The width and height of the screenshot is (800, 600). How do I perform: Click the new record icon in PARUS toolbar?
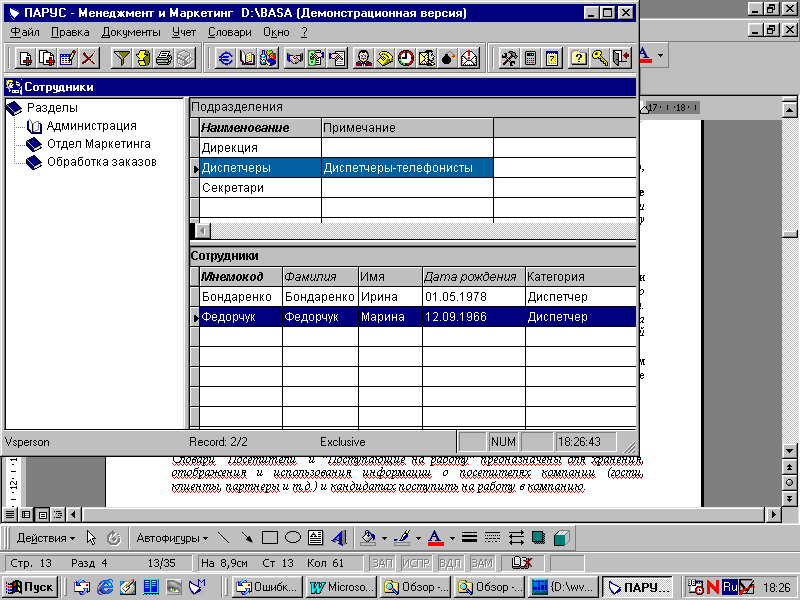25,58
